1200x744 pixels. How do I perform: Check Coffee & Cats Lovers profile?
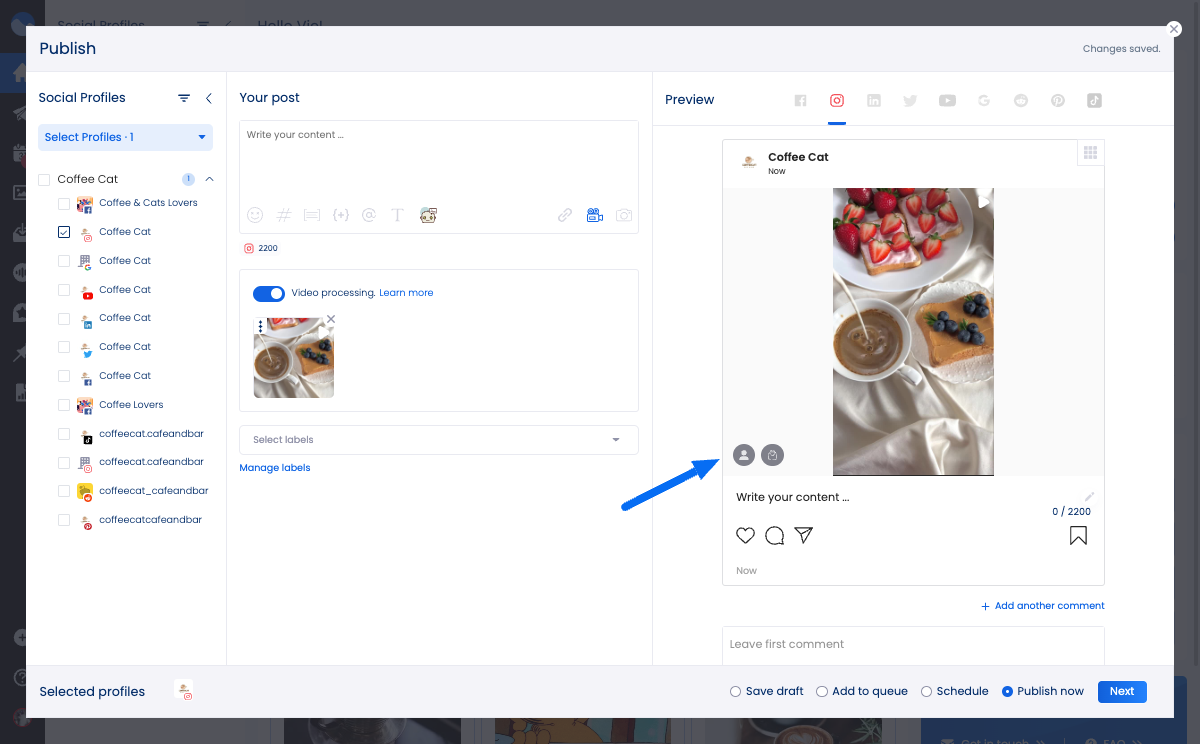tap(64, 203)
